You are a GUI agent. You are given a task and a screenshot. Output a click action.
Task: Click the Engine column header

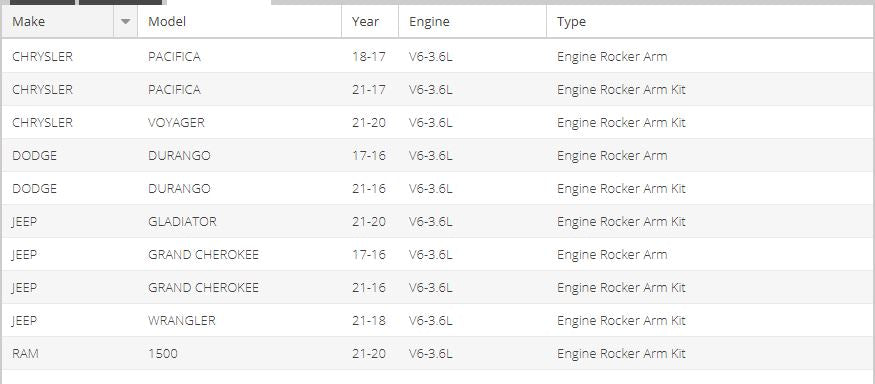pyautogui.click(x=473, y=22)
